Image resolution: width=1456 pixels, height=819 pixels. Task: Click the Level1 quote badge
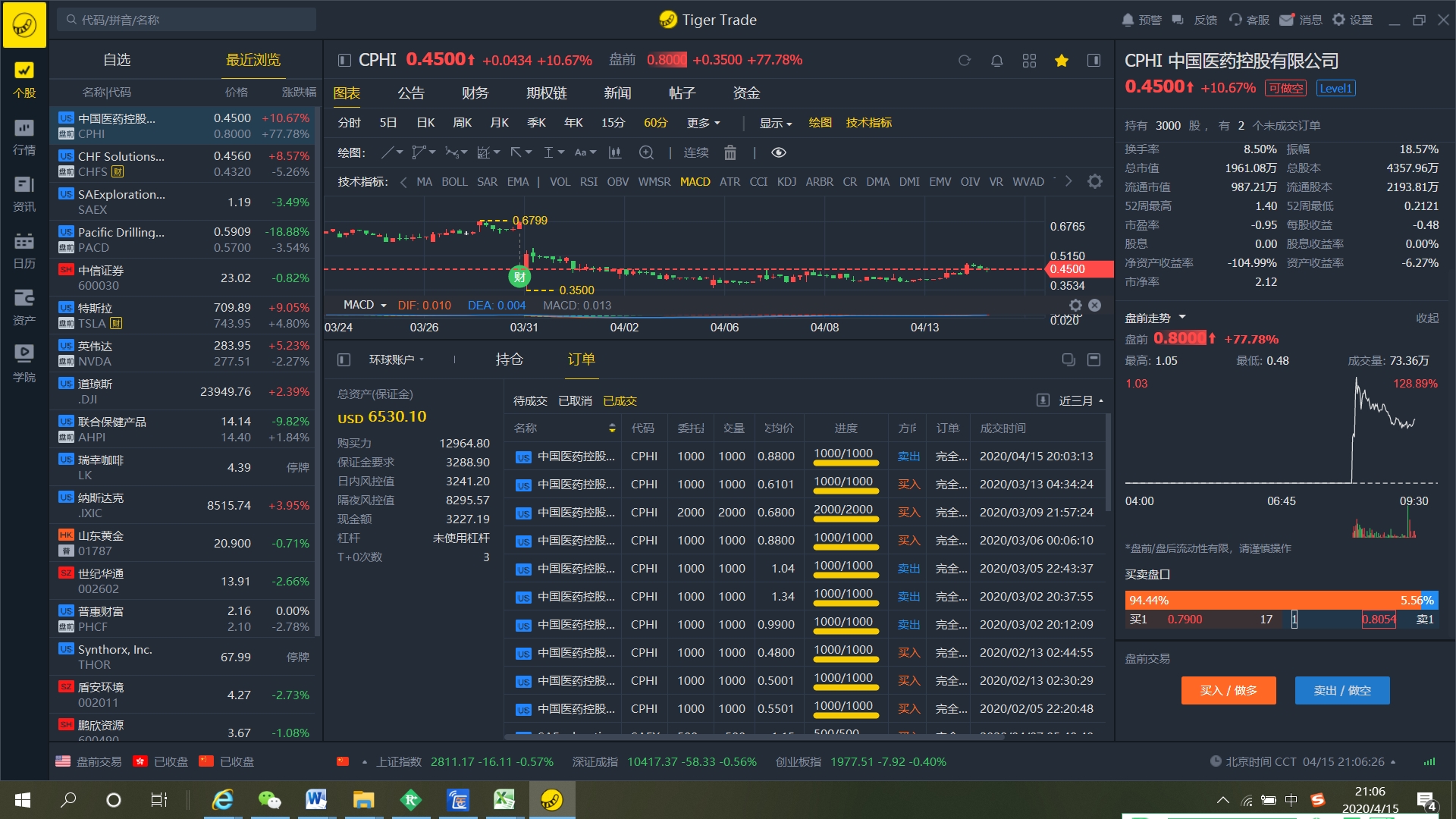[x=1335, y=88]
